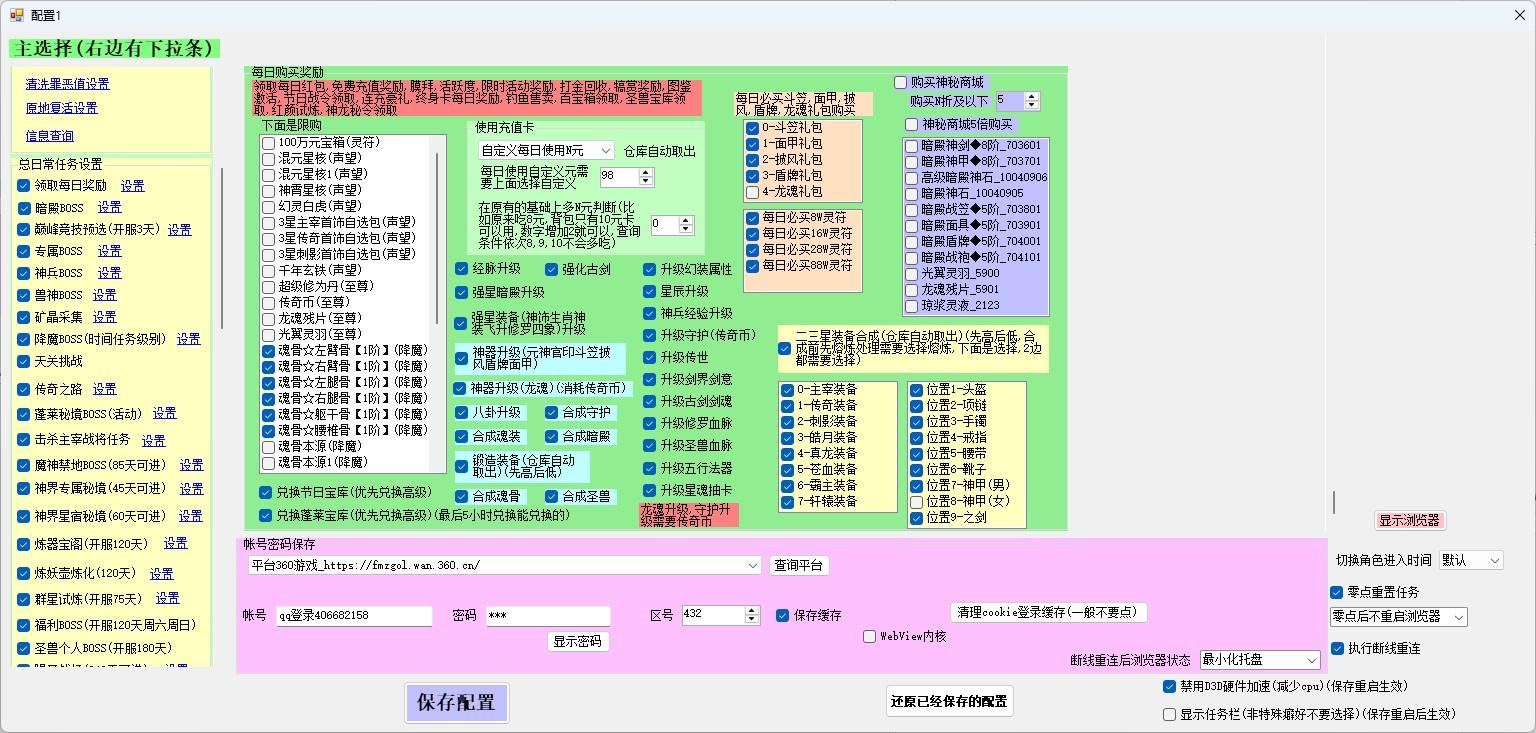Click 还原已经保存的配置 button
Image resolution: width=1536 pixels, height=733 pixels.
click(x=949, y=702)
